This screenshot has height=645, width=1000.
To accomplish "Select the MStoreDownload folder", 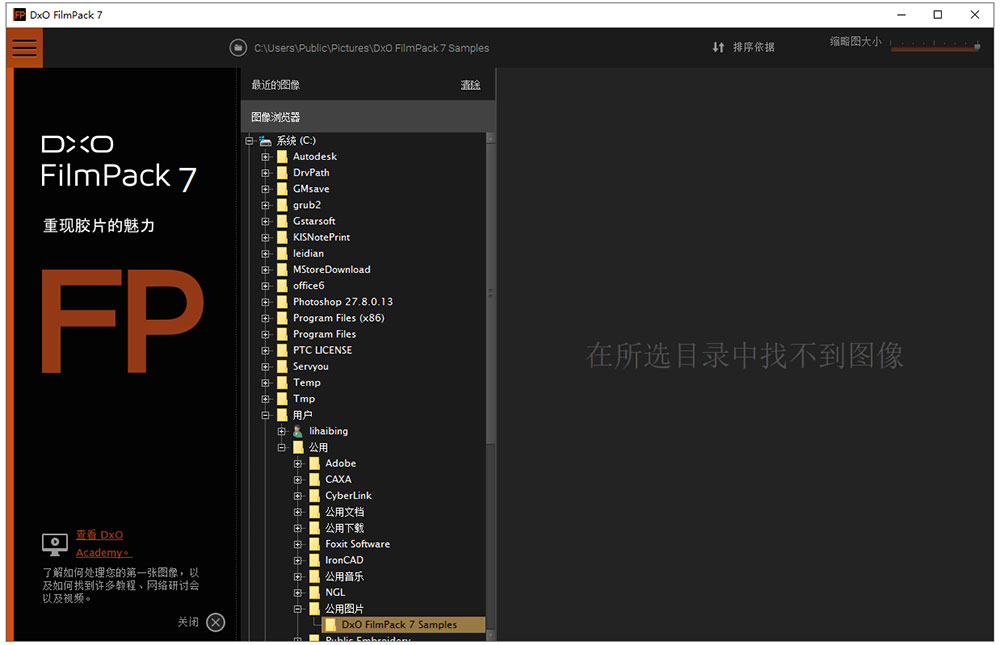I will tap(332, 269).
